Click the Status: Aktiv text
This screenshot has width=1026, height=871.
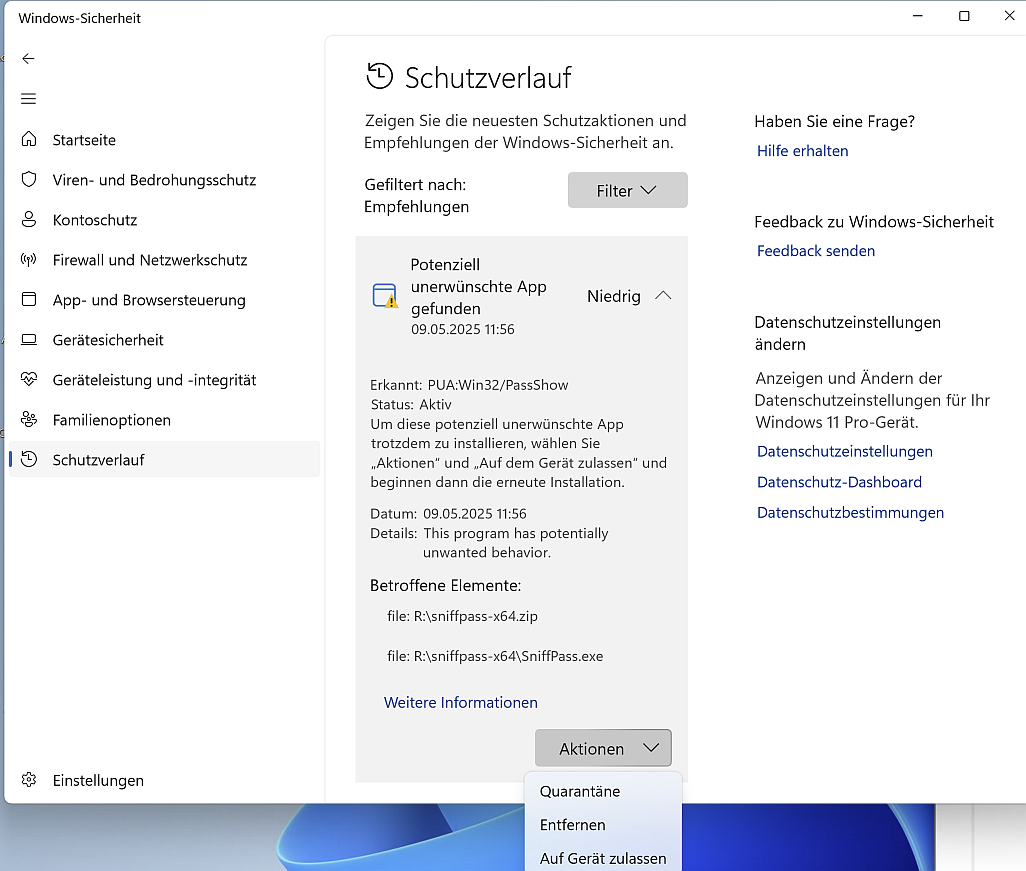411,404
